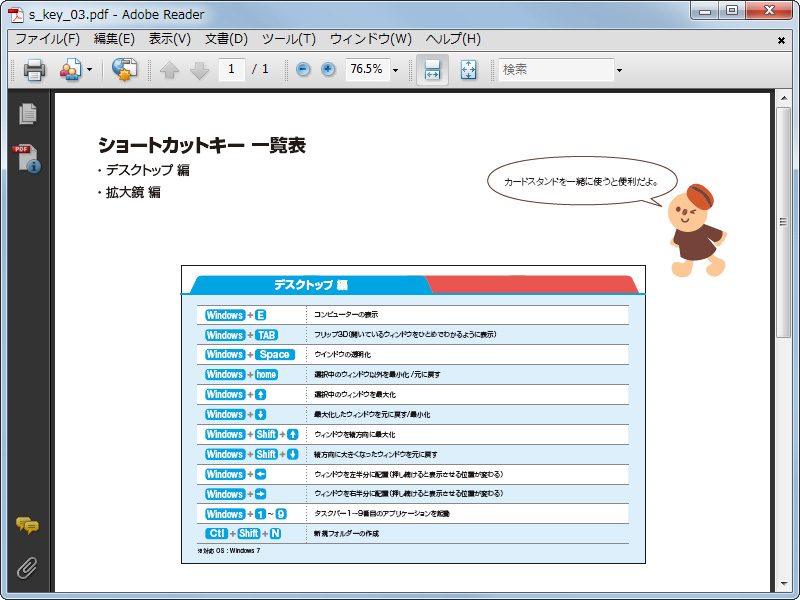Toggle the fit width scrolling mode
This screenshot has width=800, height=600.
432,69
